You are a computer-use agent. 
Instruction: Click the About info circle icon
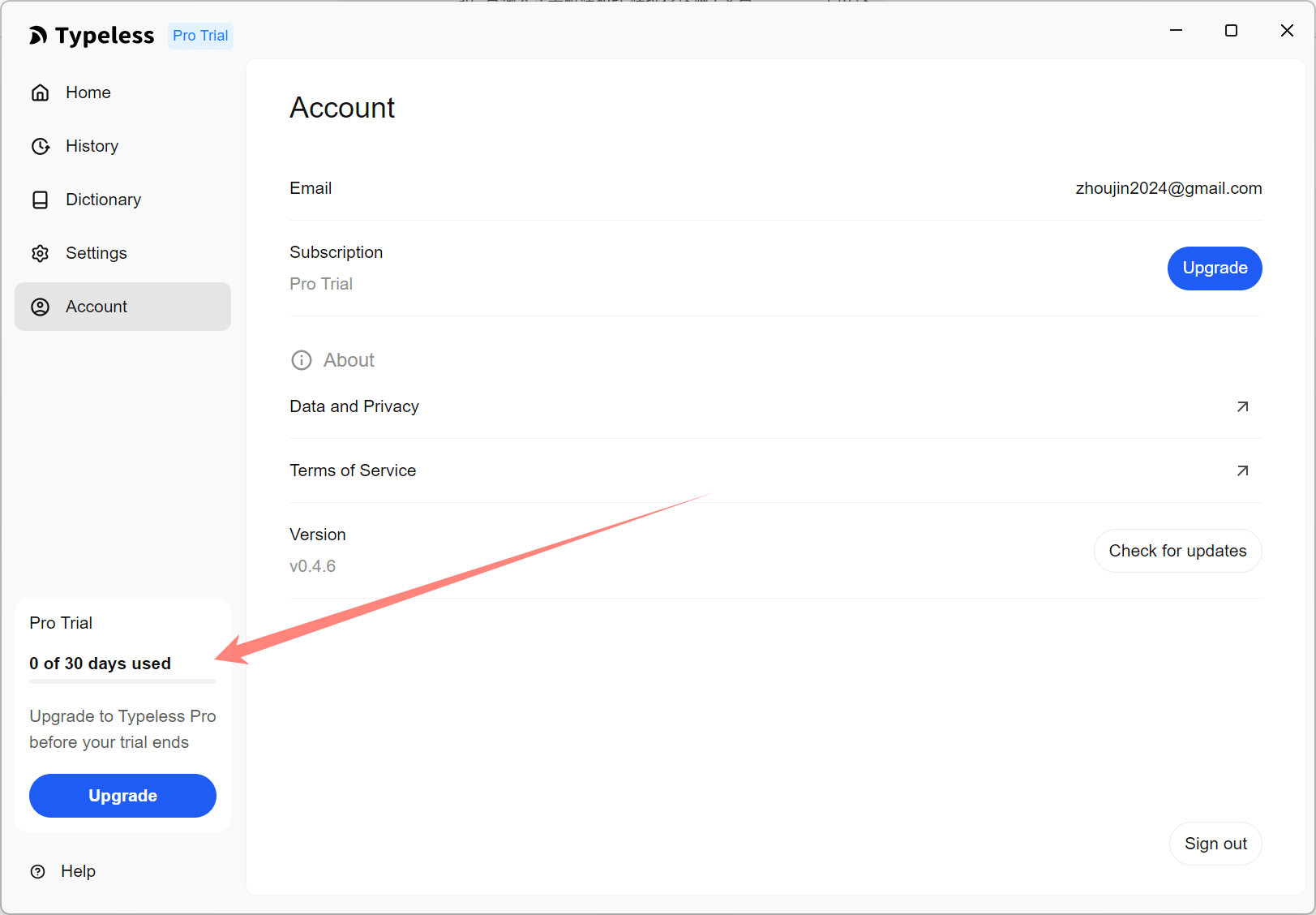click(302, 360)
